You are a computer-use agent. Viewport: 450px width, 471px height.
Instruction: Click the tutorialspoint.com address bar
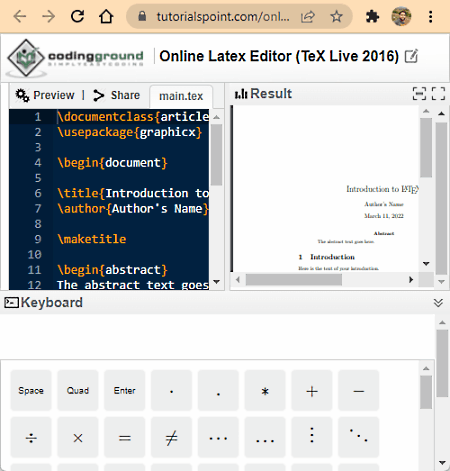[x=223, y=16]
